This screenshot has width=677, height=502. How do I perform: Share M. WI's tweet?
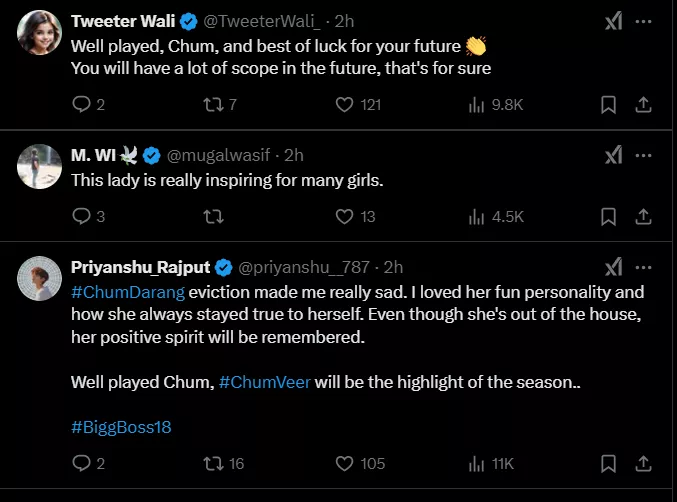pyautogui.click(x=644, y=216)
